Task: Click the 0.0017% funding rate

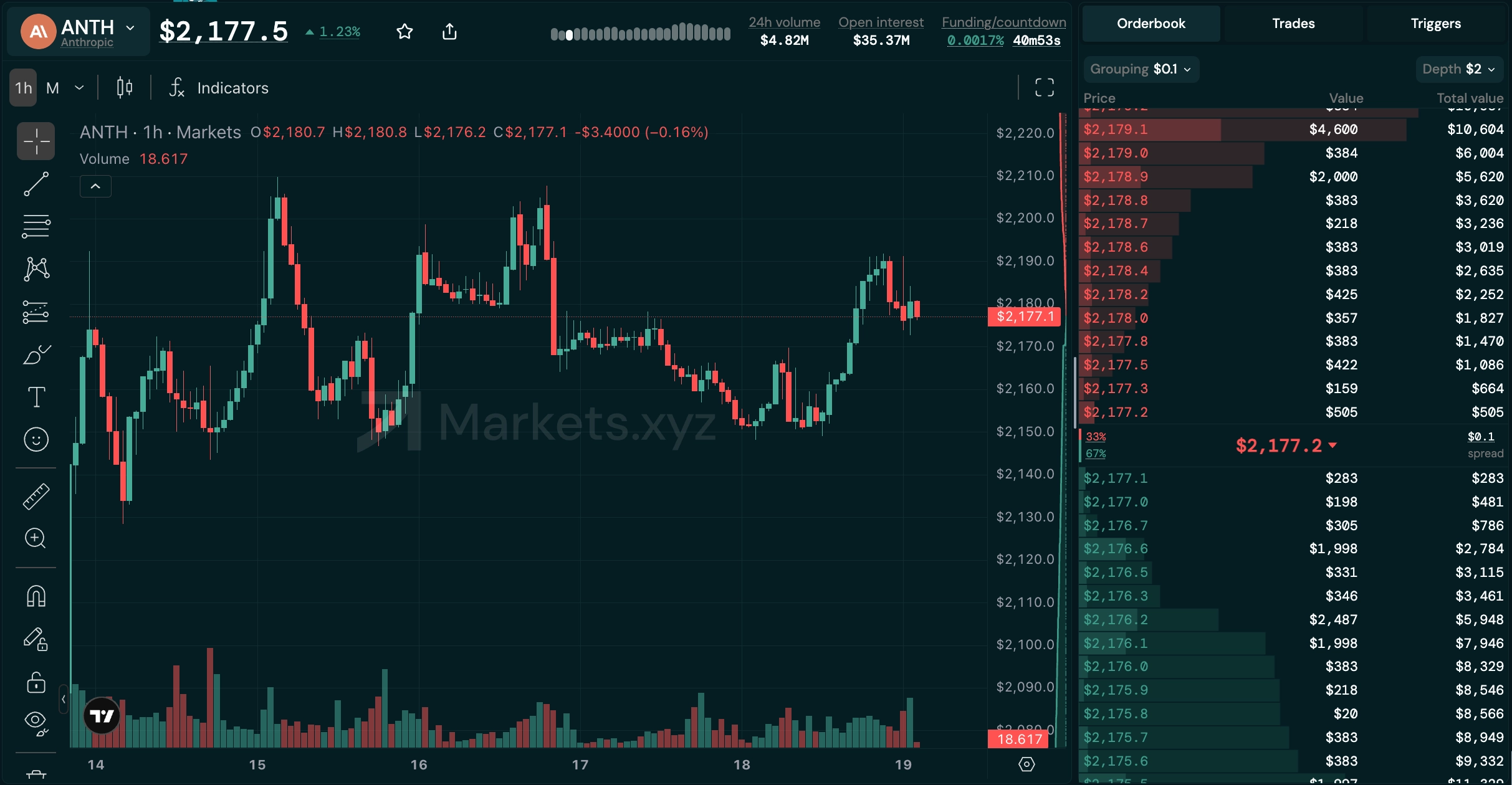Action: 975,40
